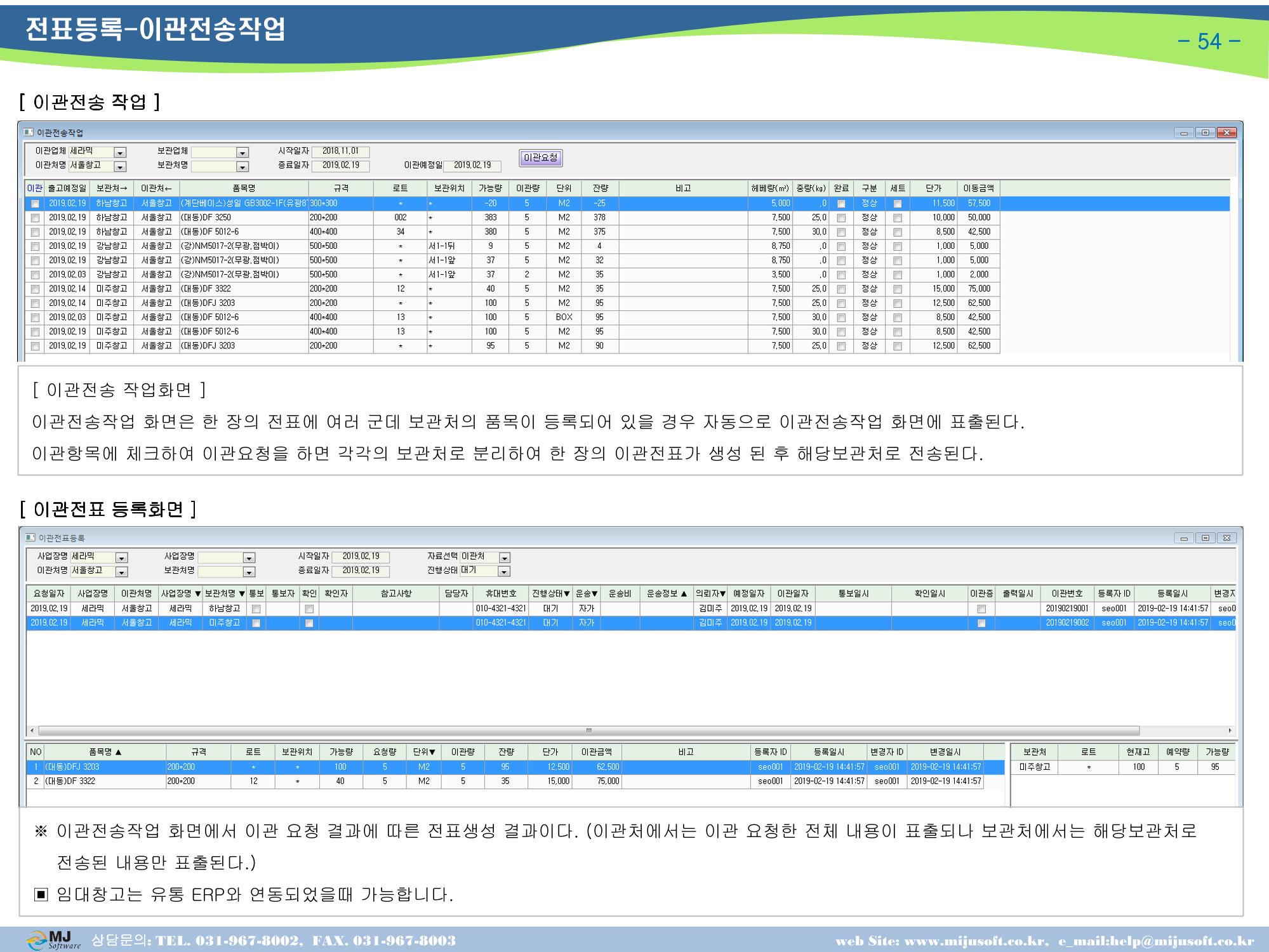Sort by 진행상태▼ column header
This screenshot has width=1269, height=952.
click(x=550, y=593)
